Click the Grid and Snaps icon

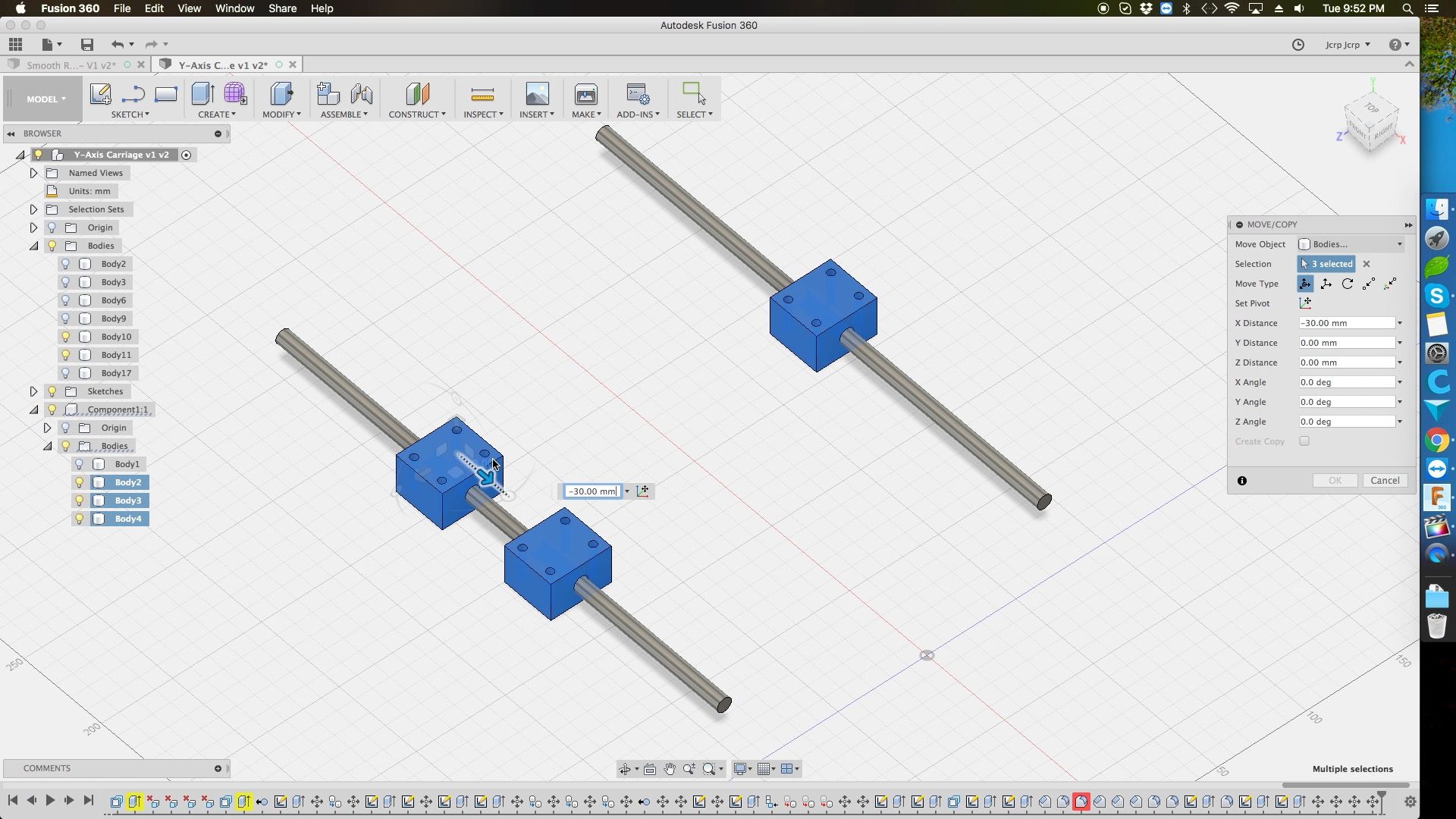(x=764, y=768)
